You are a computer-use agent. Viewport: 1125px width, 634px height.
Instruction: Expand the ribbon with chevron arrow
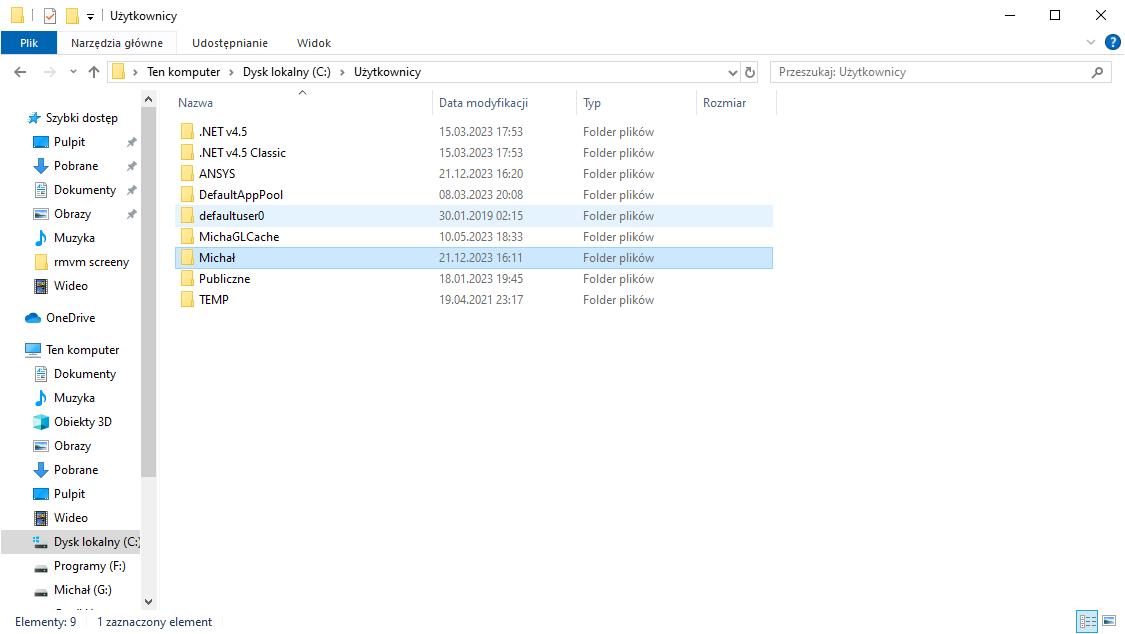pyautogui.click(x=1091, y=43)
